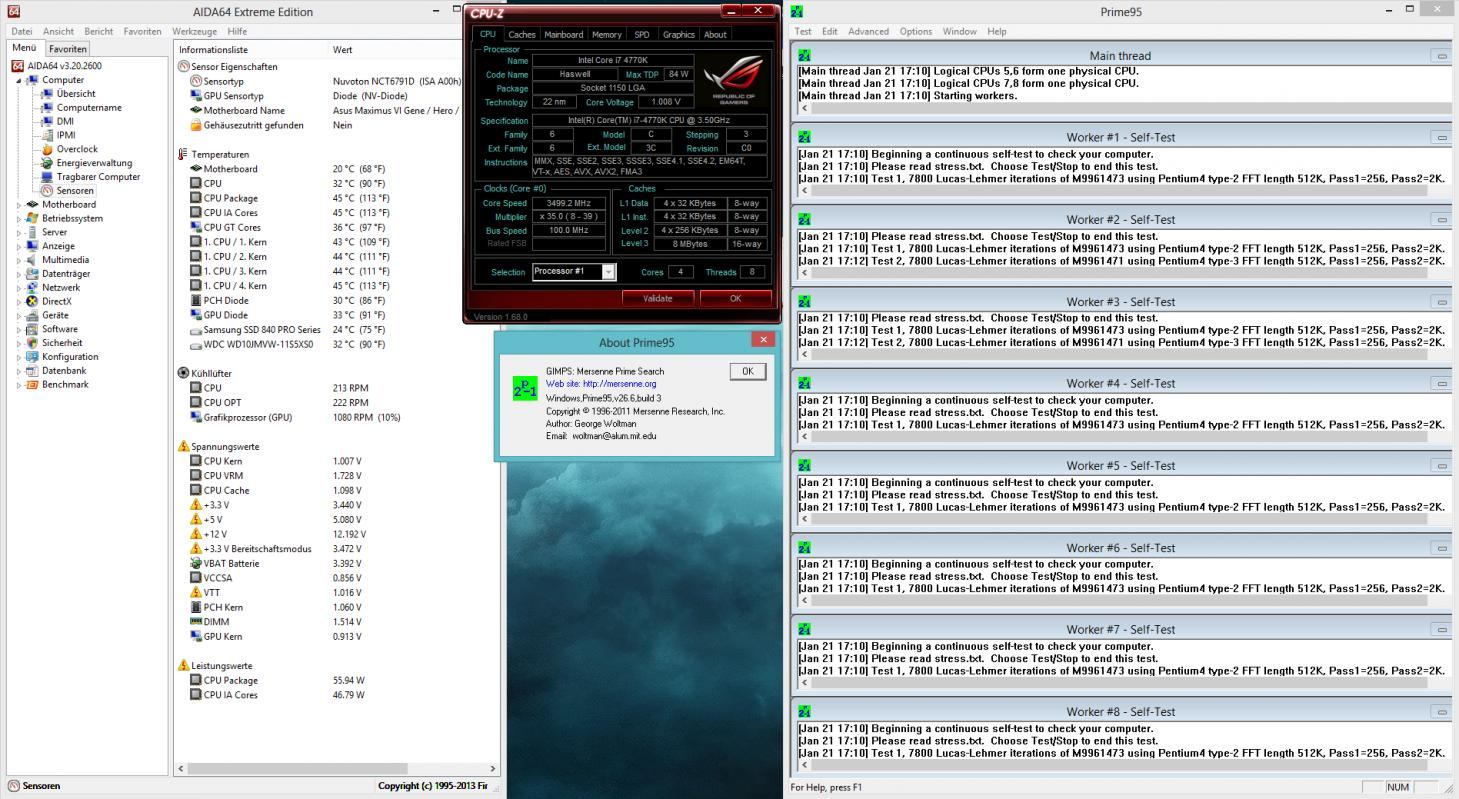Image resolution: width=1459 pixels, height=799 pixels.
Task: Click the OK button in CPU-Z
Action: pyautogui.click(x=735, y=298)
